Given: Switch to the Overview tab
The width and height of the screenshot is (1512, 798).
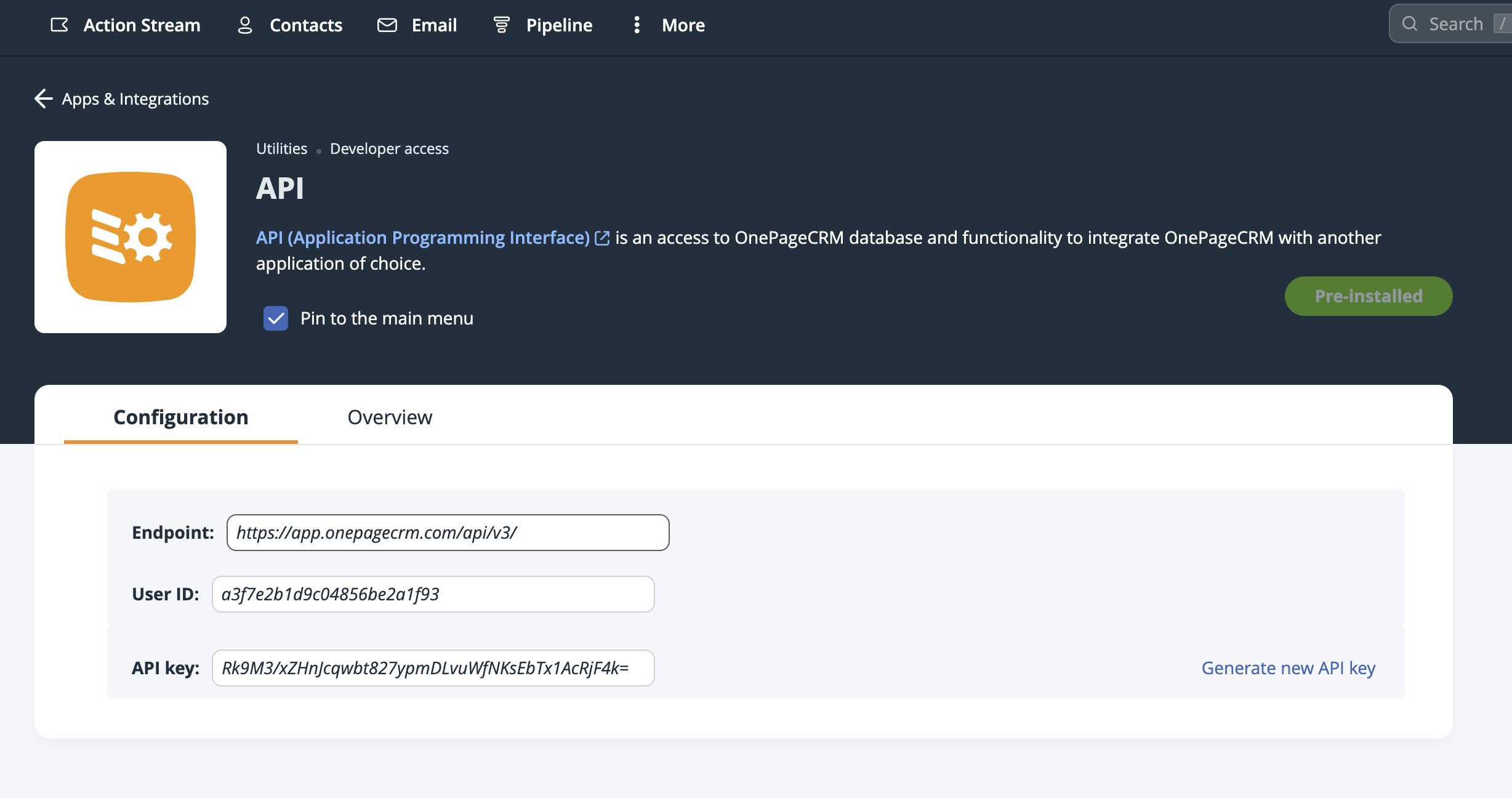Looking at the screenshot, I should click(389, 417).
